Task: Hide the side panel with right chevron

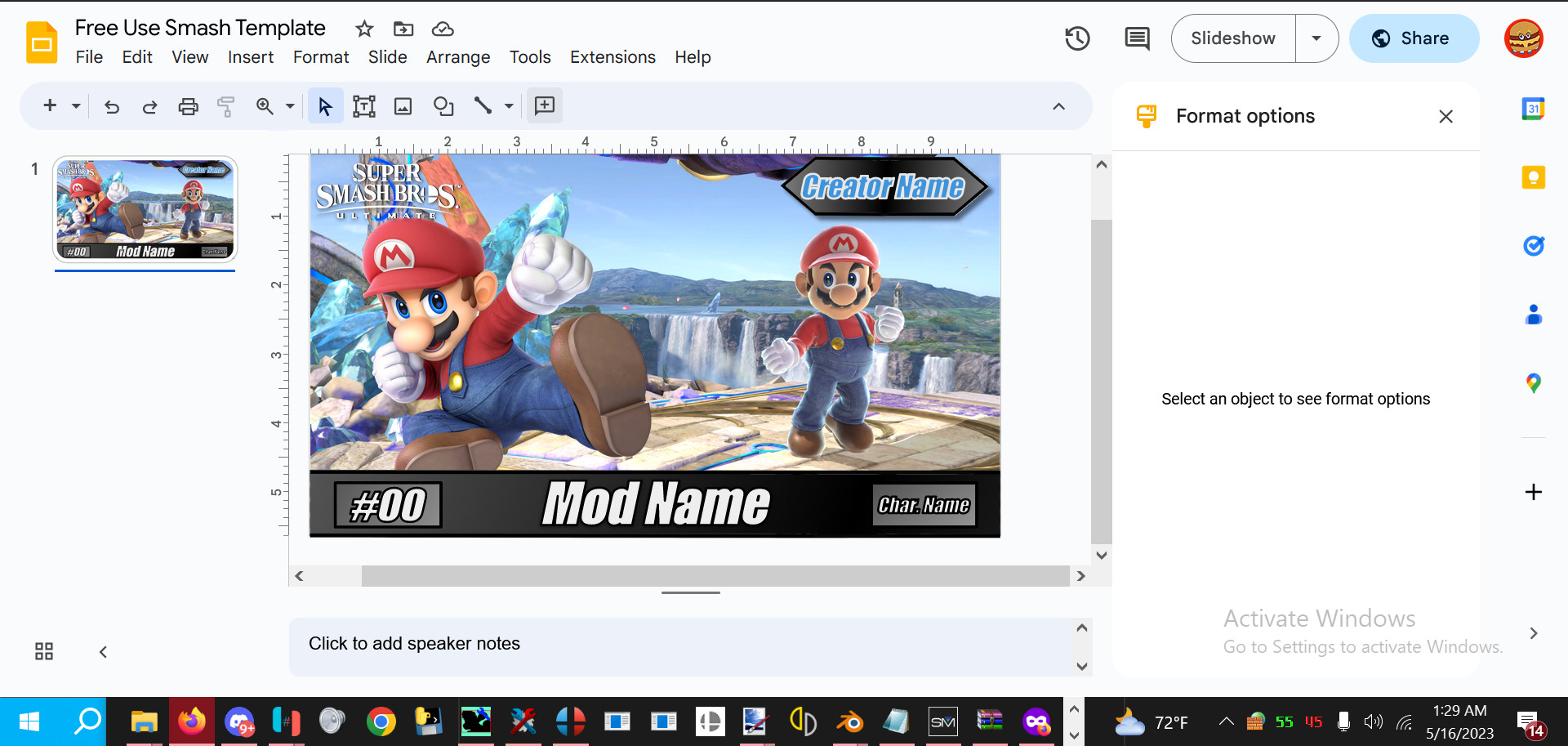Action: pyautogui.click(x=1533, y=633)
